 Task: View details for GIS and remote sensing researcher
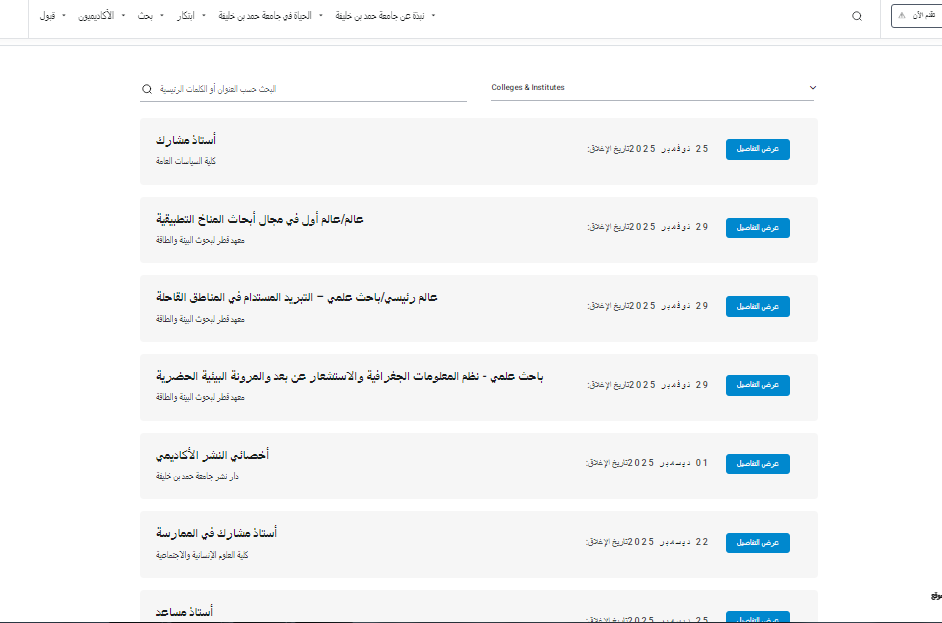(757, 385)
